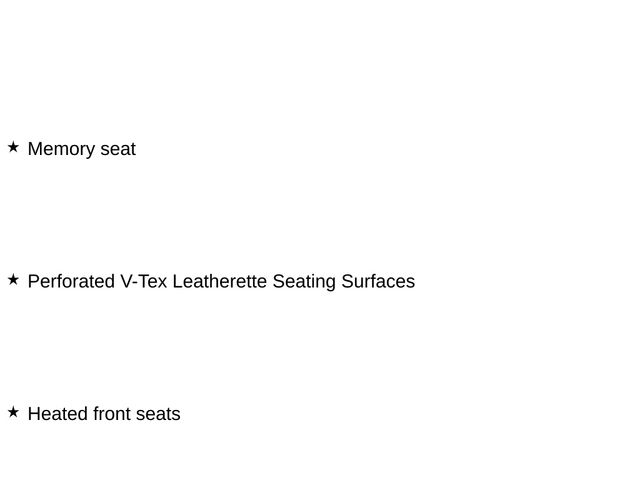The image size is (640, 480).
Task: Click the star bullet beside Perforated V-Tex Leatherette
Action: (13, 280)
